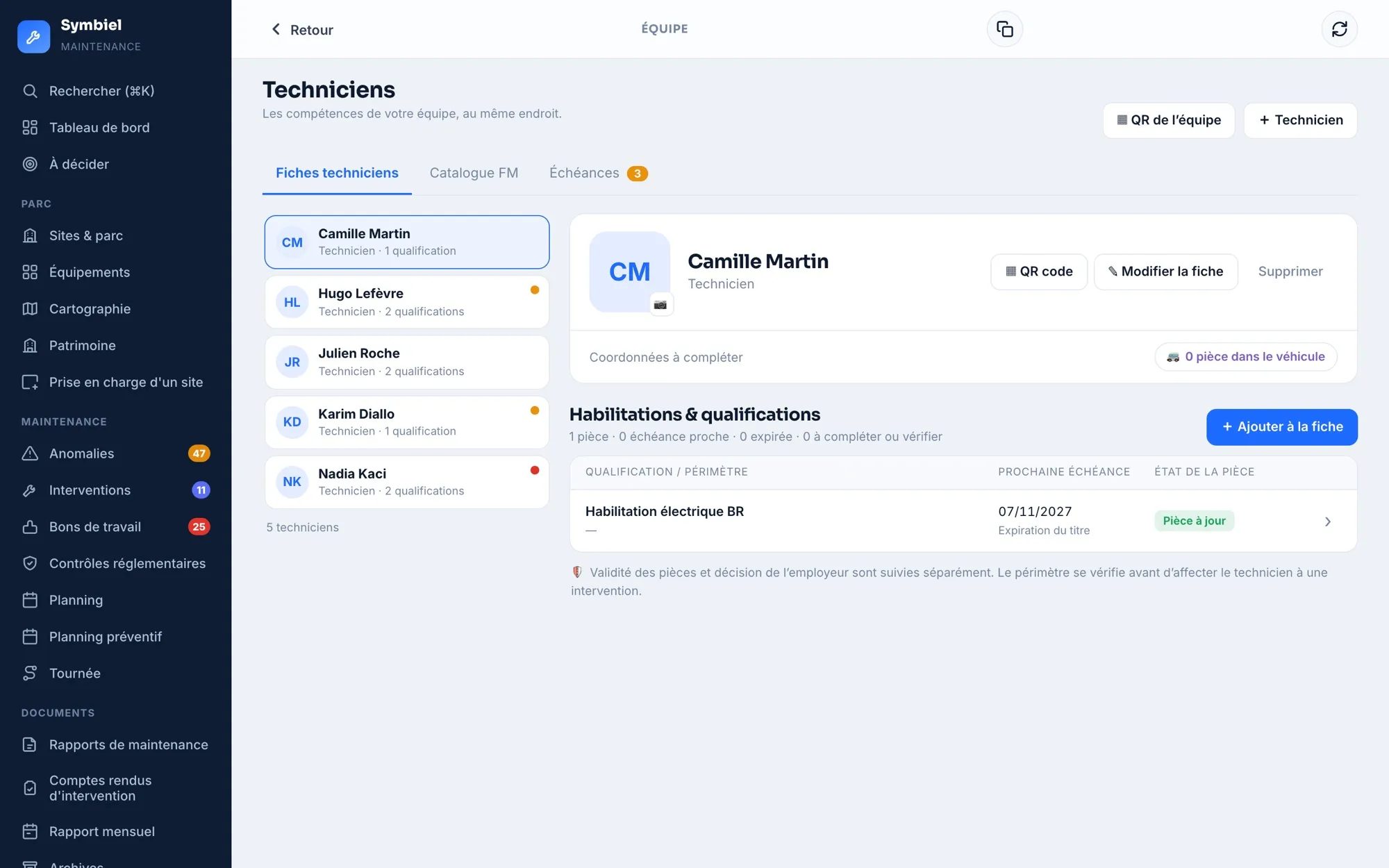Click Modifier la fiche button

(x=1165, y=272)
